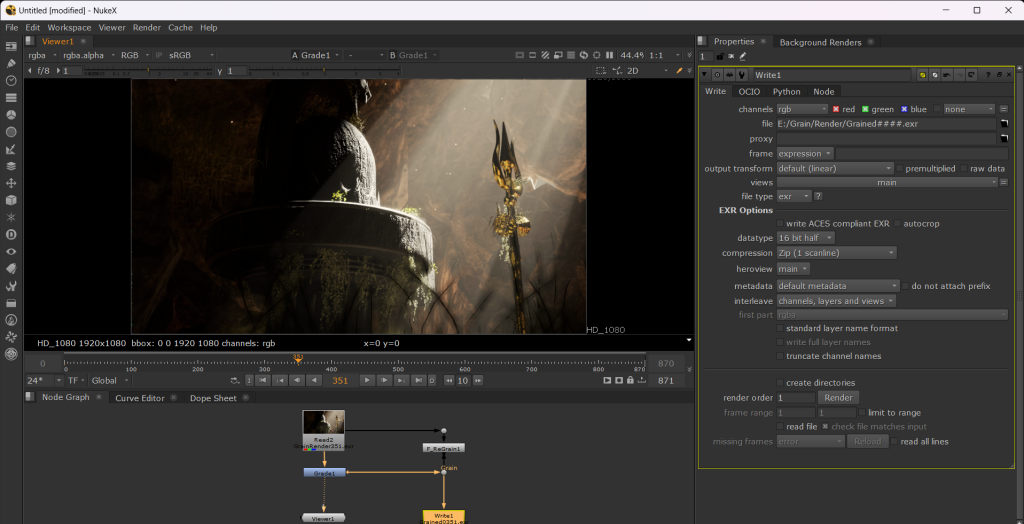Open the Merge nodes toolbar menu

(x=10, y=166)
